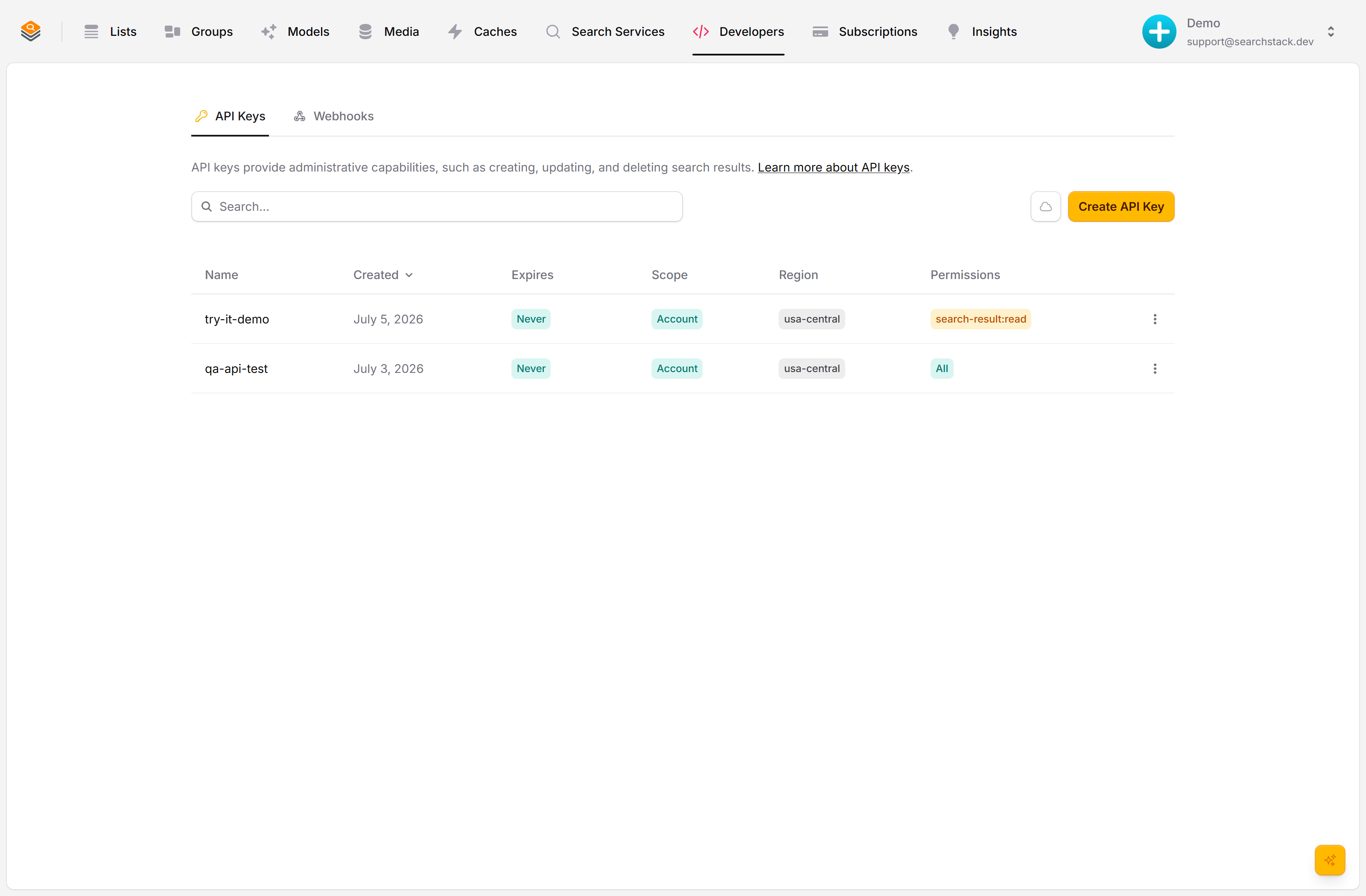Viewport: 1366px width, 896px height.
Task: Select the Developers nav item
Action: (738, 32)
